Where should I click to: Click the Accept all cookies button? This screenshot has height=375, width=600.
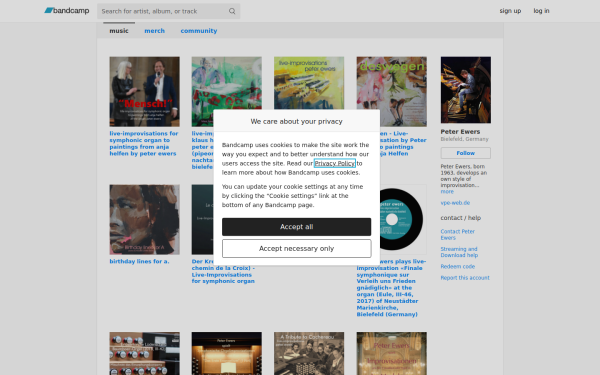pos(297,227)
